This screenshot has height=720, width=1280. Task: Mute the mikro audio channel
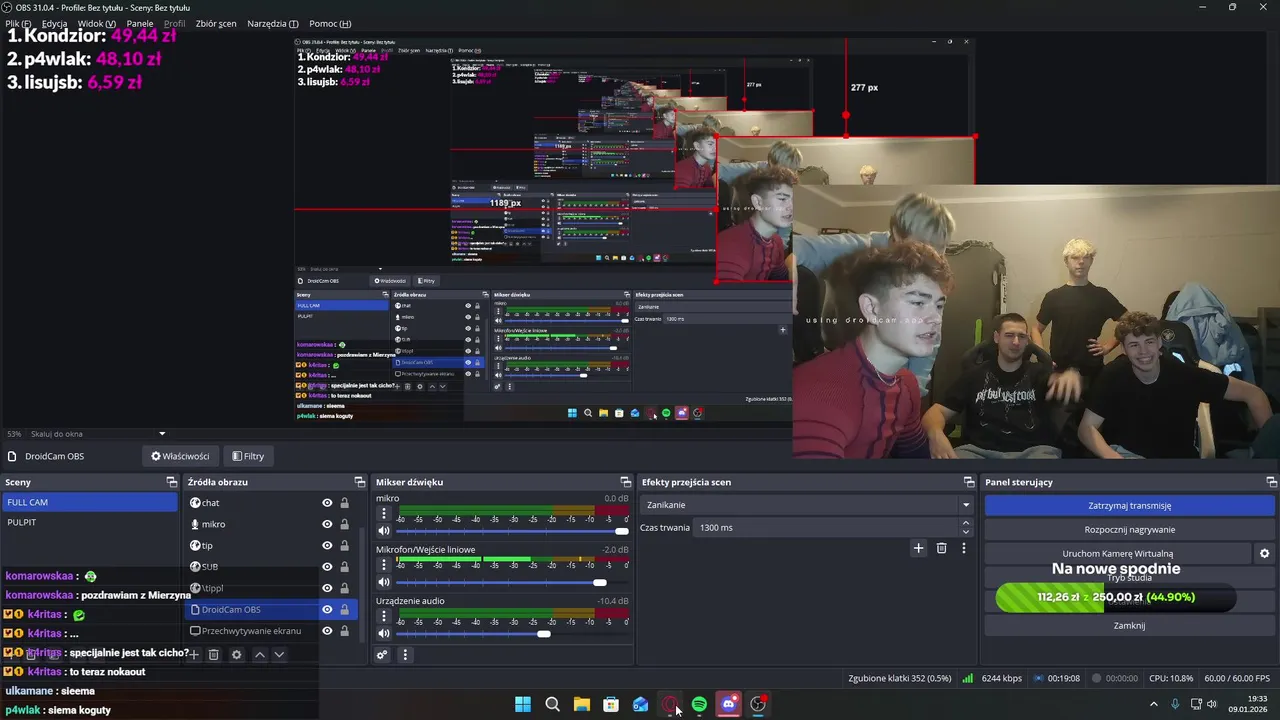tap(383, 531)
